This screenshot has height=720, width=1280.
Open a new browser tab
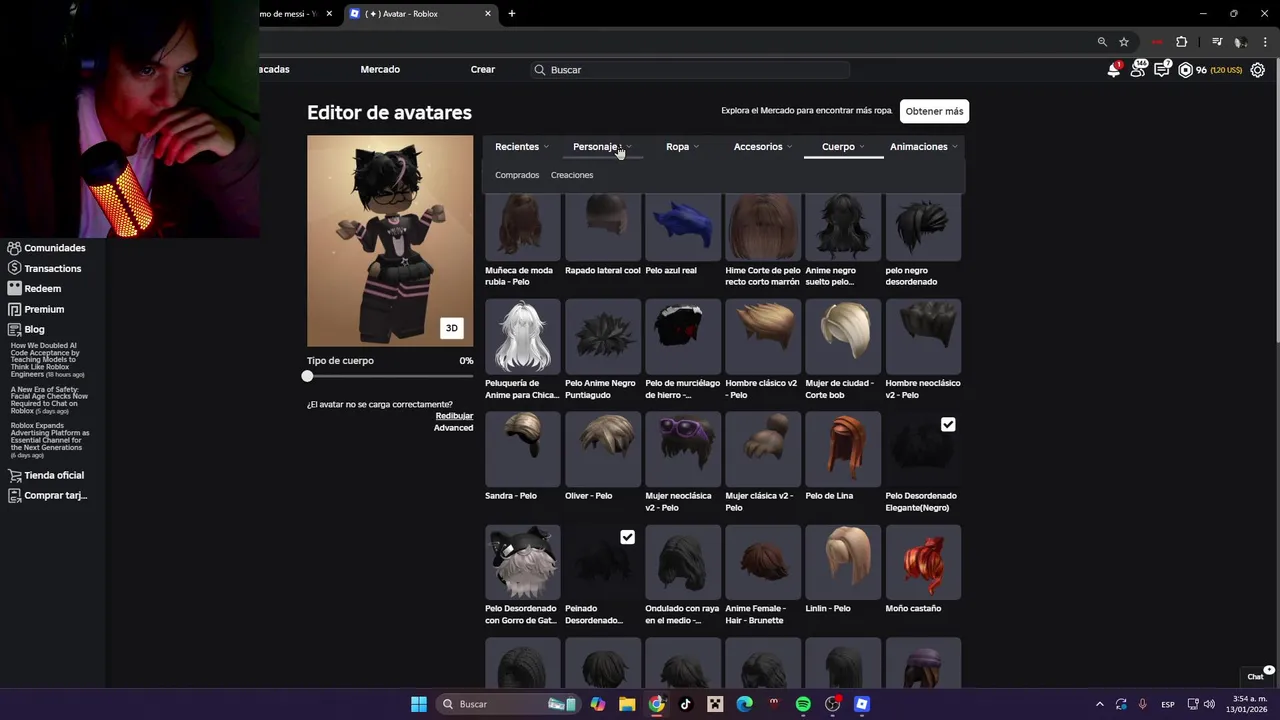512,14
